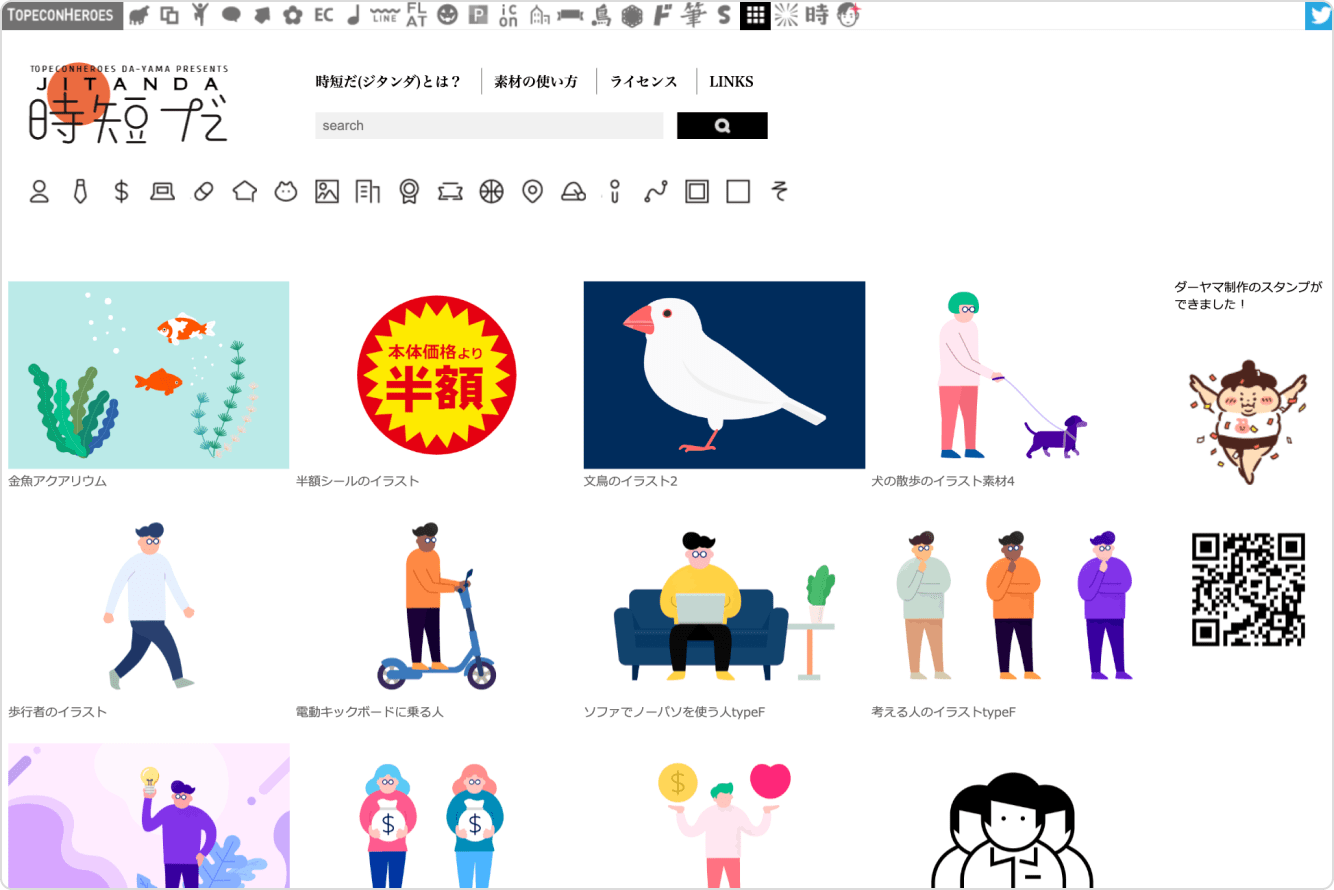
Task: Click the 文鳥のイラスト2 caption link
Action: [x=631, y=481]
